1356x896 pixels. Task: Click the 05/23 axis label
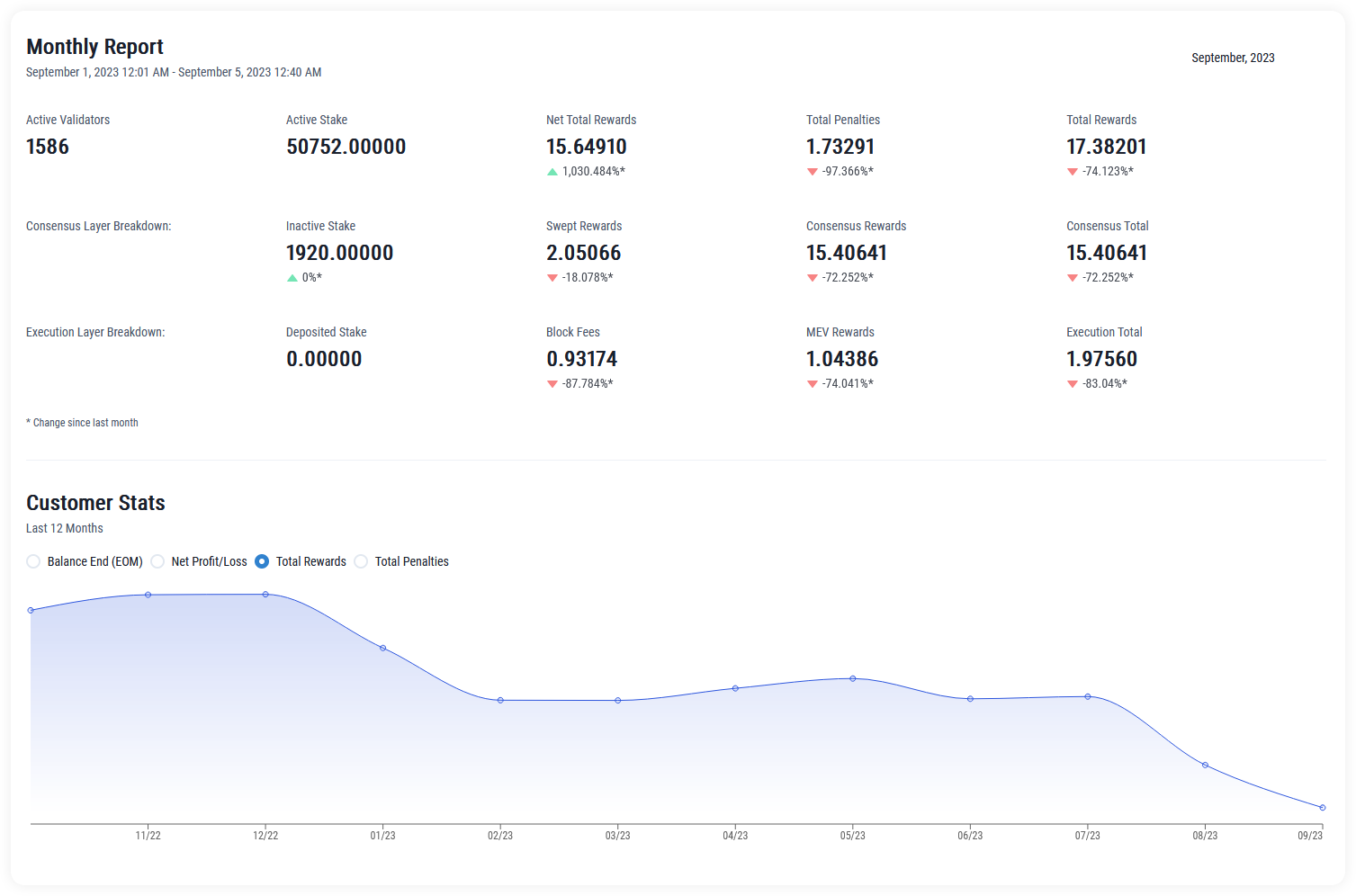tap(853, 836)
